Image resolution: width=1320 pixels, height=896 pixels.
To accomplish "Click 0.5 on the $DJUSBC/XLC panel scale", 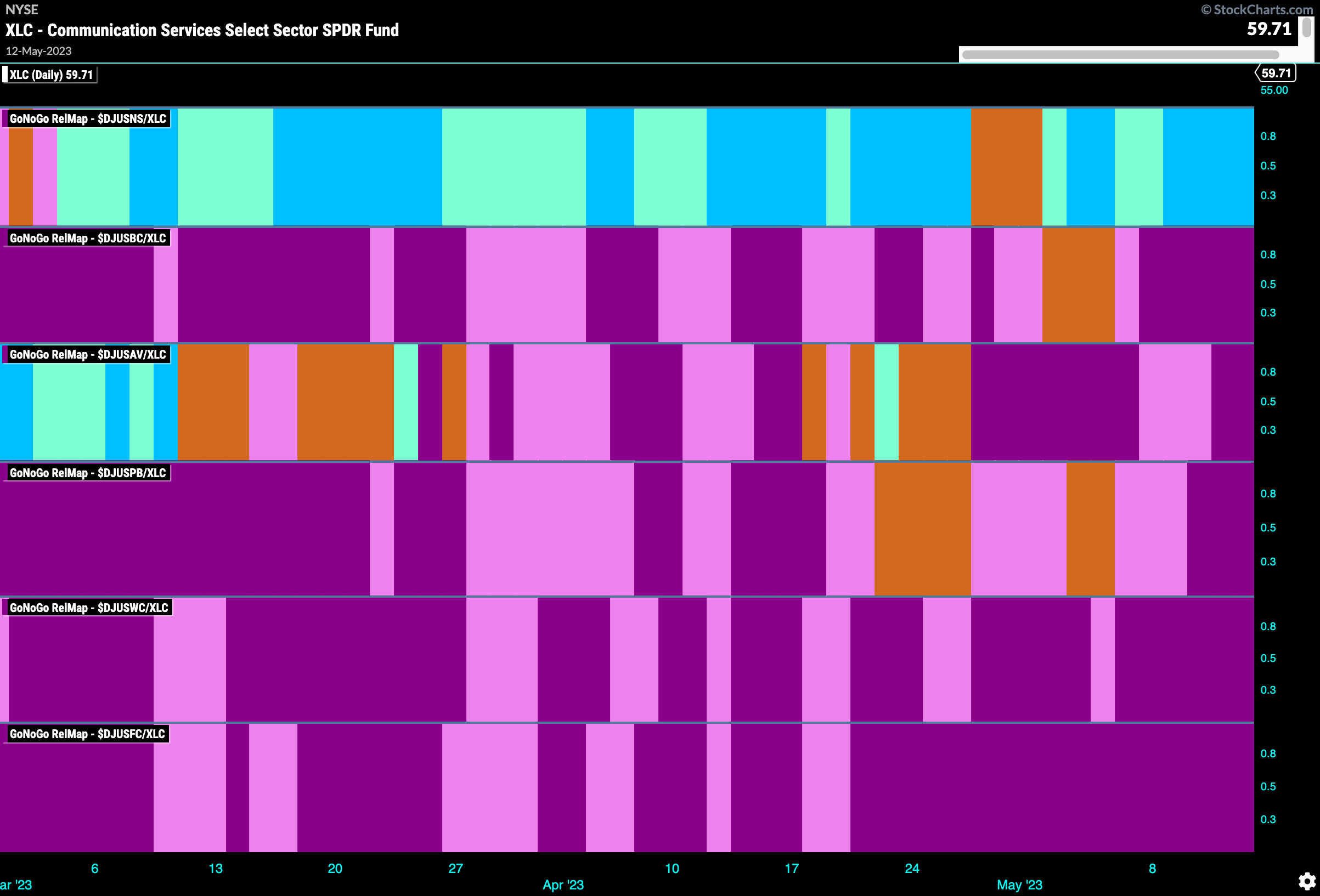I will [x=1268, y=284].
